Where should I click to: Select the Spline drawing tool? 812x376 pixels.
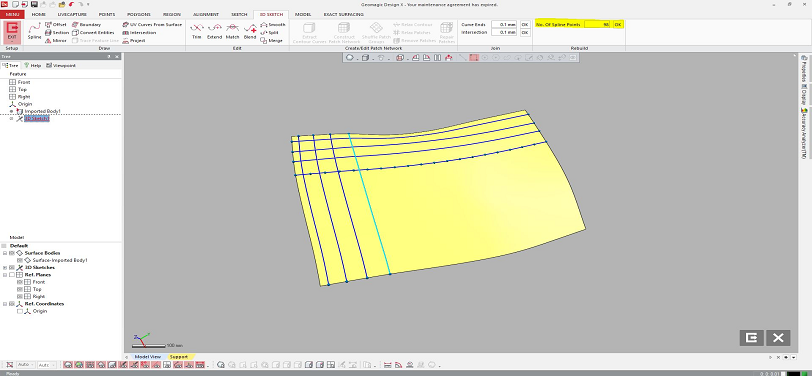click(34, 31)
